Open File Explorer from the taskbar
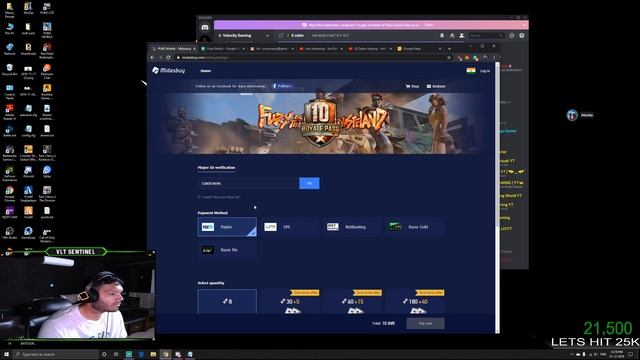This screenshot has height=360, width=640. (x=153, y=354)
